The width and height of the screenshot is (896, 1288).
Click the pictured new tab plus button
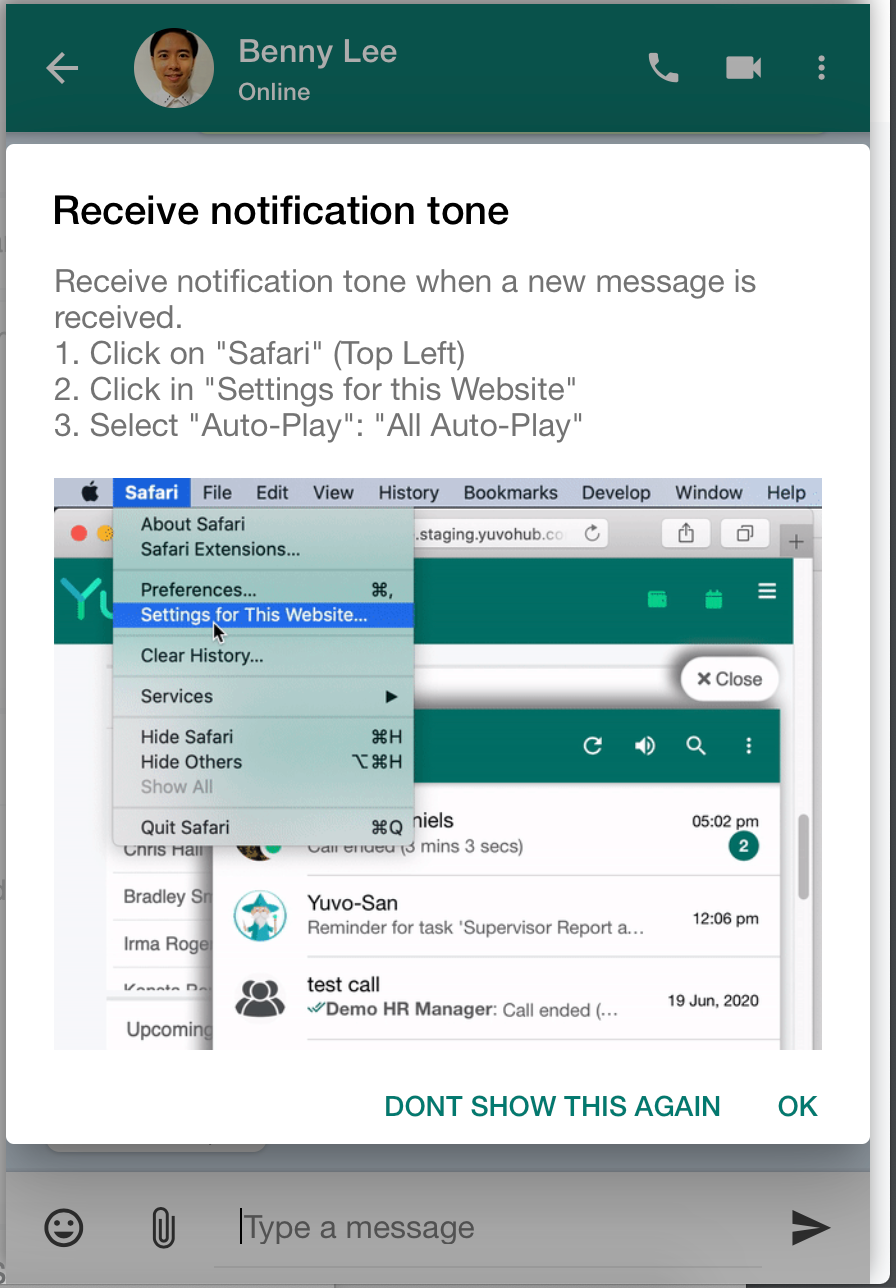[797, 541]
